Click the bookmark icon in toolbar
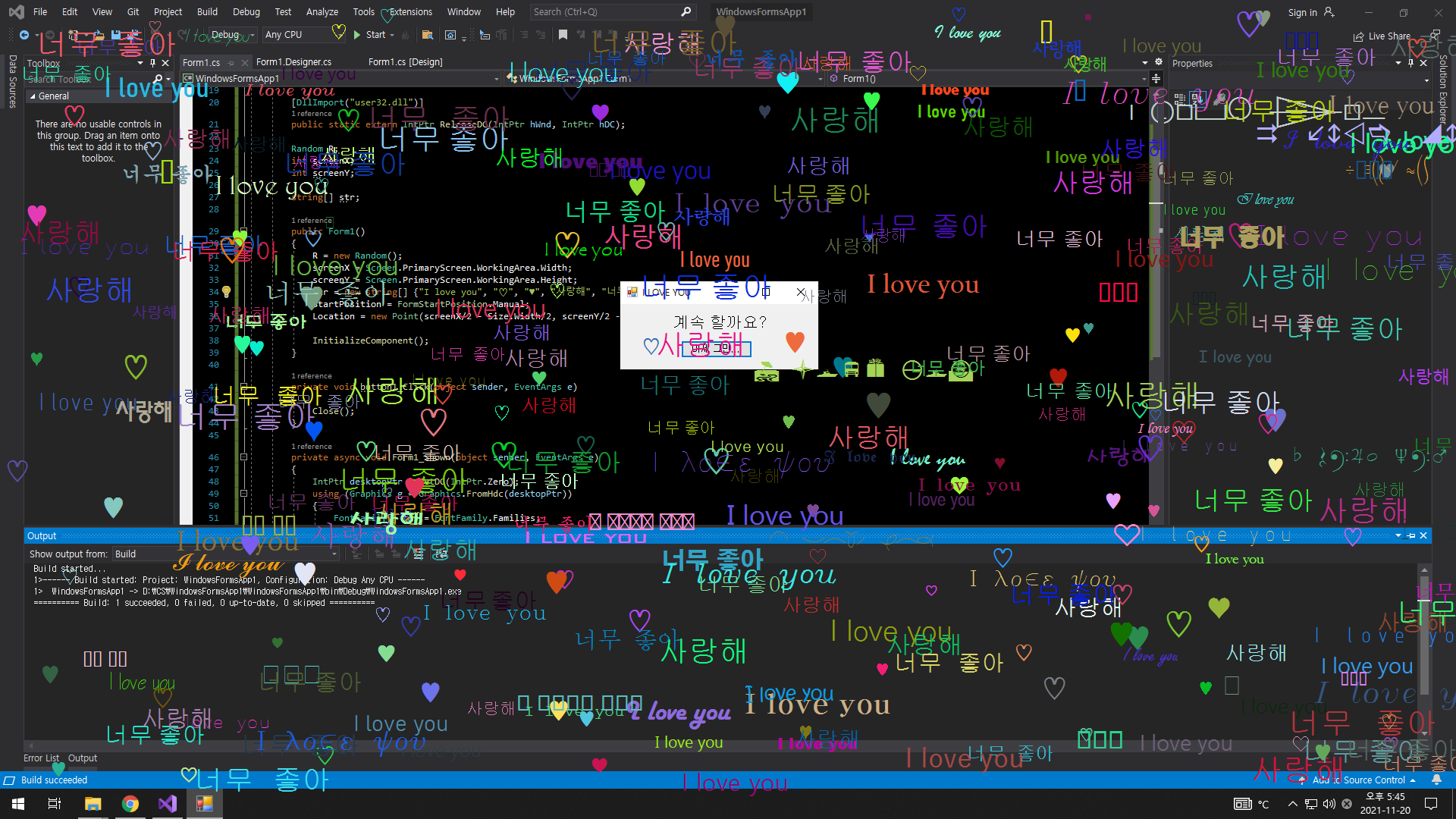1456x819 pixels. coord(563,35)
